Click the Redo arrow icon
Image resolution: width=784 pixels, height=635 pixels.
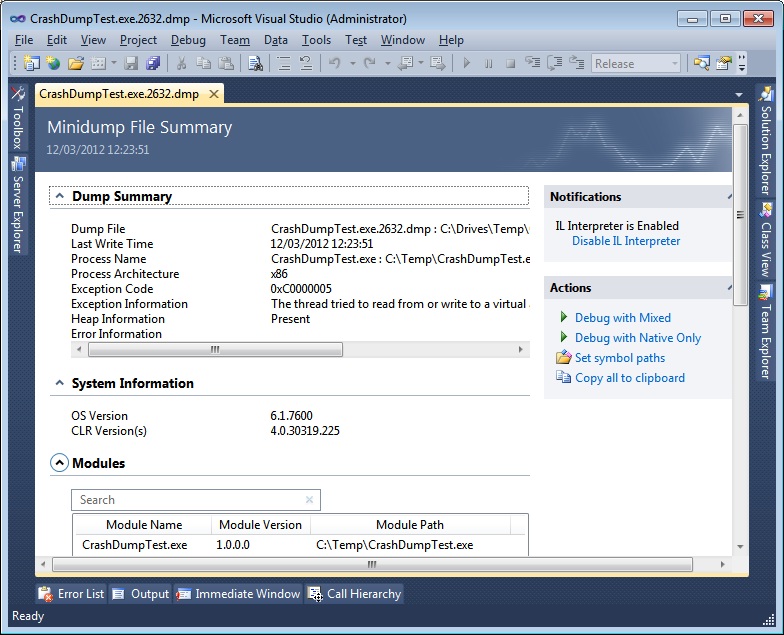pyautogui.click(x=370, y=64)
